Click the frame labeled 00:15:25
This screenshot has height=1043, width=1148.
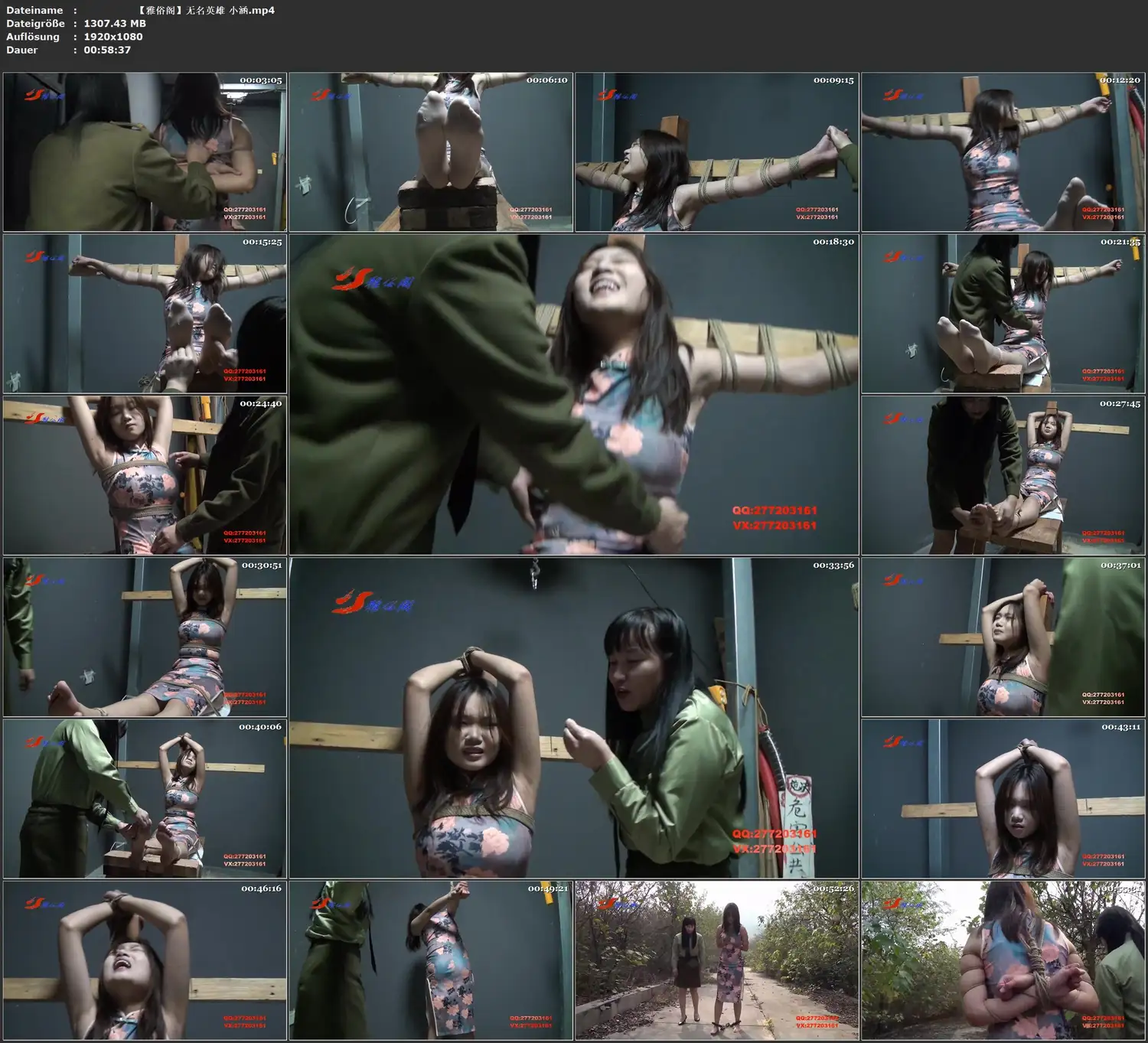click(x=145, y=314)
